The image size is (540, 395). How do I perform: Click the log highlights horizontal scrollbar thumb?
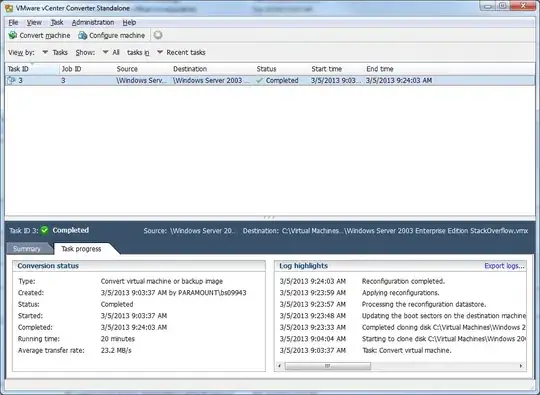click(x=328, y=366)
